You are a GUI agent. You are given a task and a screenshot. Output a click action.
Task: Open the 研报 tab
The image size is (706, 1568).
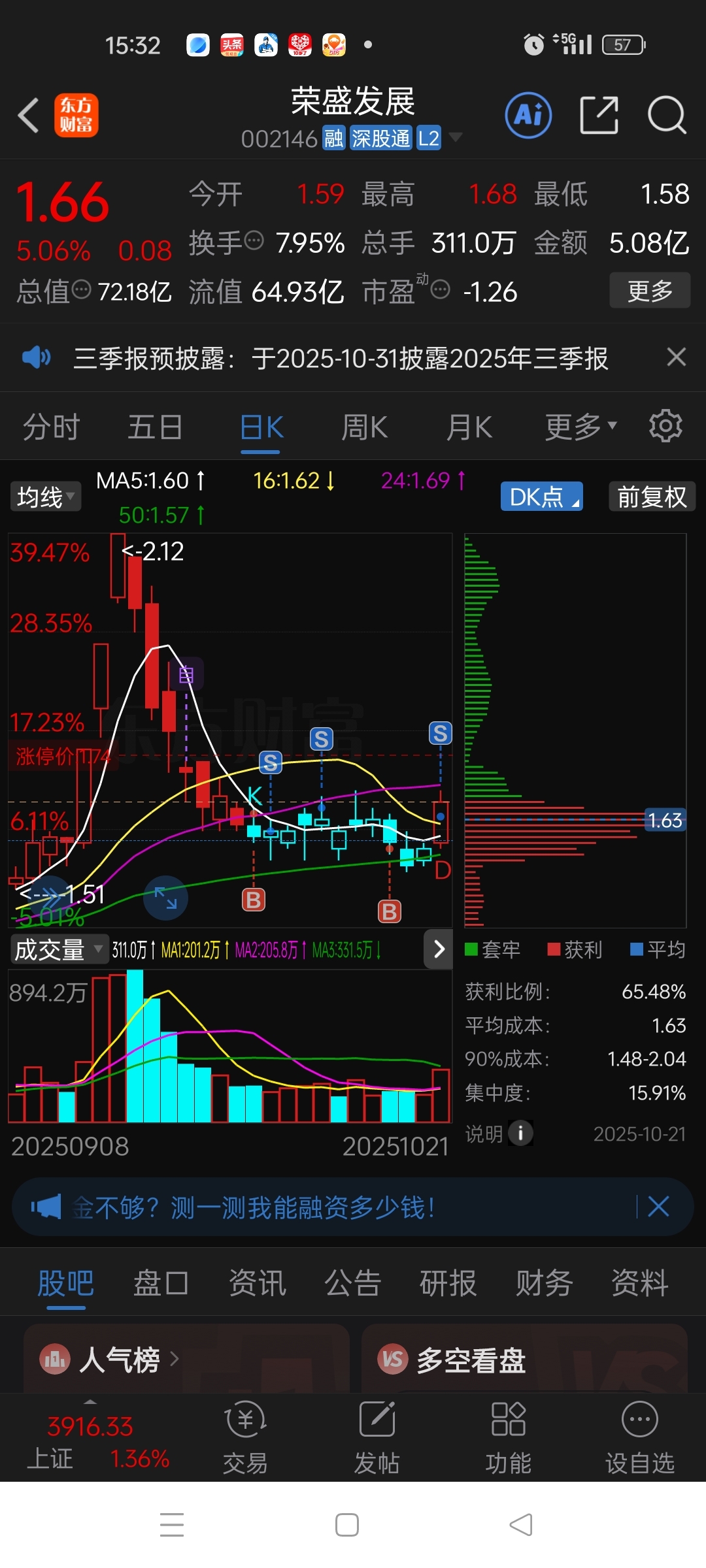tap(448, 1282)
